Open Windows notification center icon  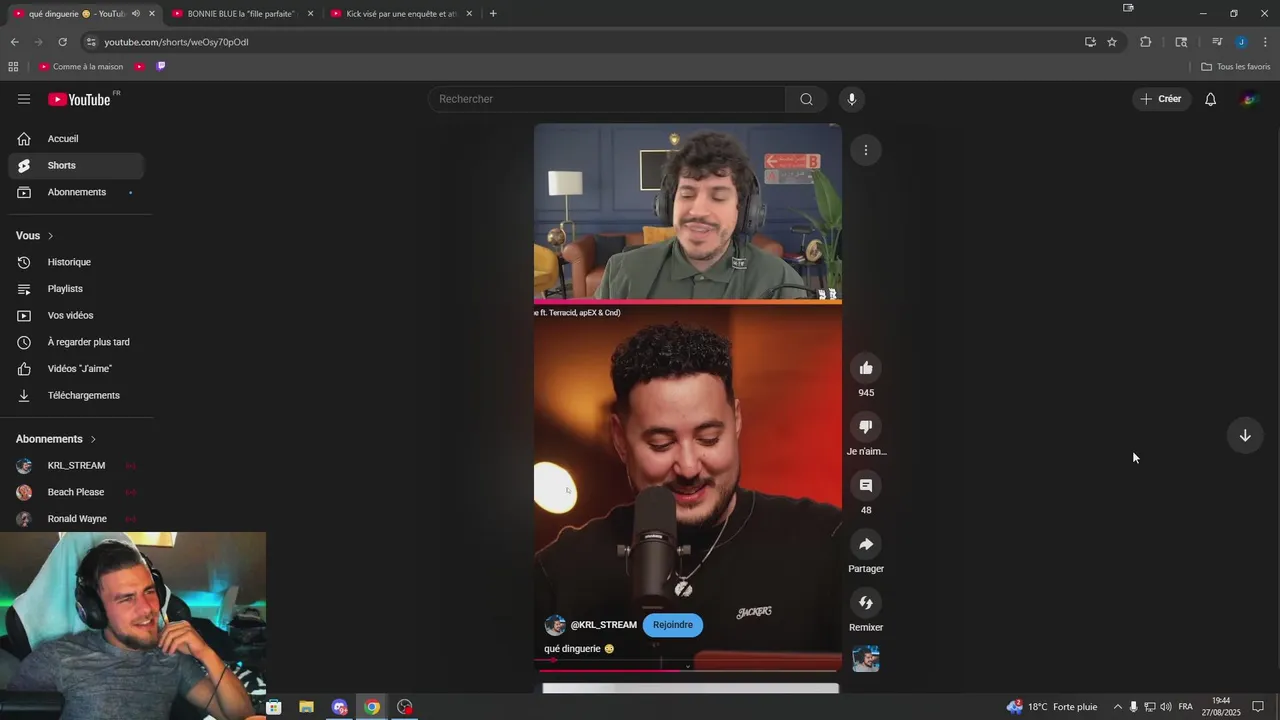[x=1258, y=707]
